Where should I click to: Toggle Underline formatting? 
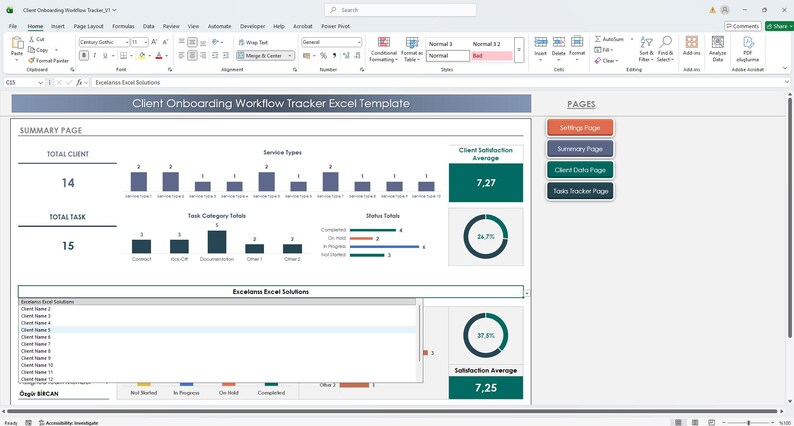(x=105, y=56)
